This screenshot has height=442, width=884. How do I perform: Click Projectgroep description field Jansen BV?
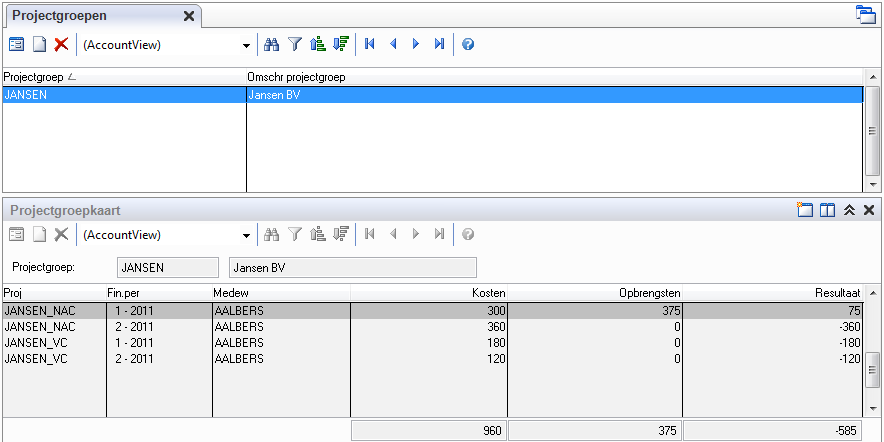point(353,268)
